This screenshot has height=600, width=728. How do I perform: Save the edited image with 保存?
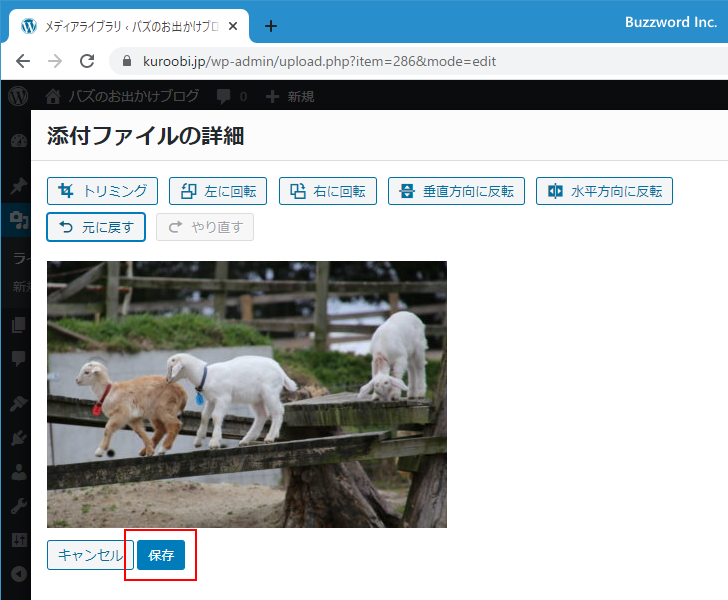pyautogui.click(x=161, y=555)
